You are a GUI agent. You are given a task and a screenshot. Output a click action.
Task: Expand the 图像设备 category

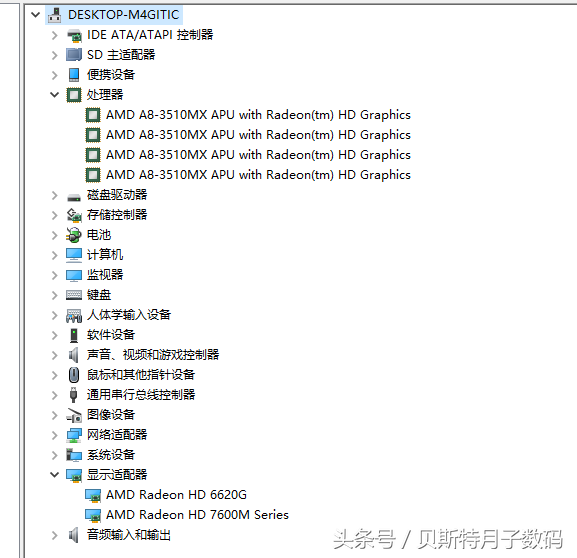tap(55, 415)
